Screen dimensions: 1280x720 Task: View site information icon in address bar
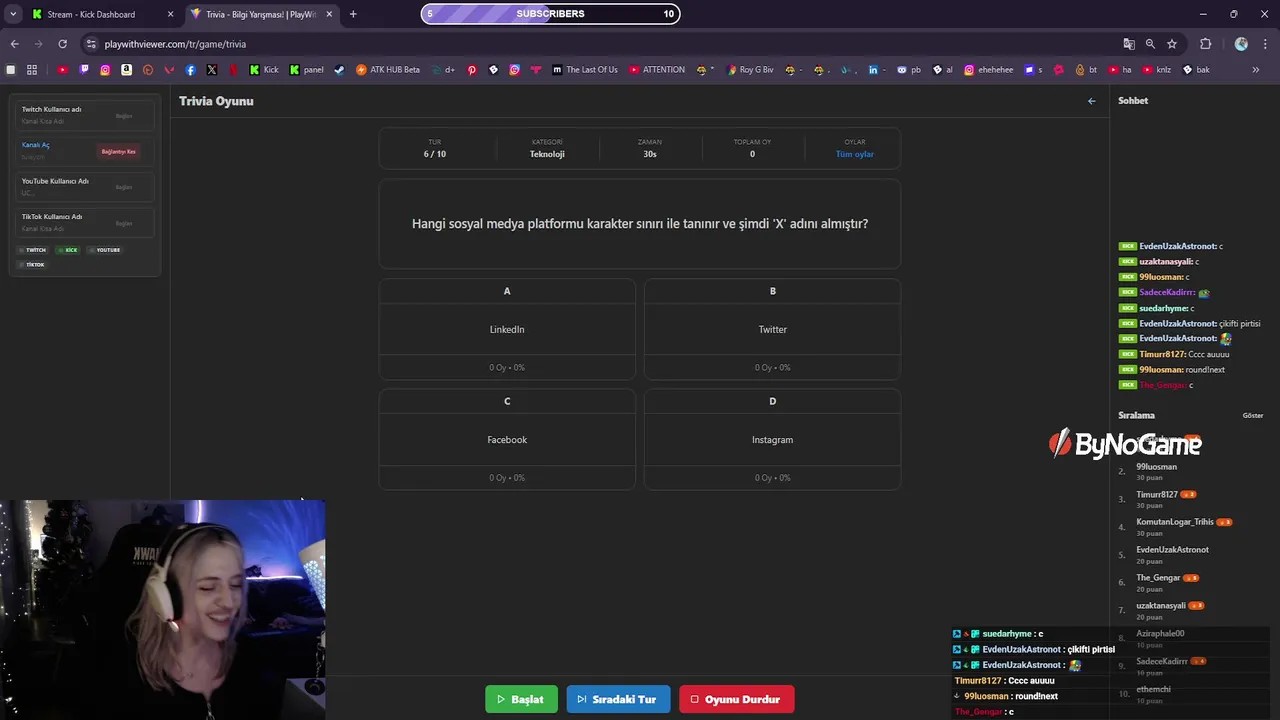click(x=91, y=44)
